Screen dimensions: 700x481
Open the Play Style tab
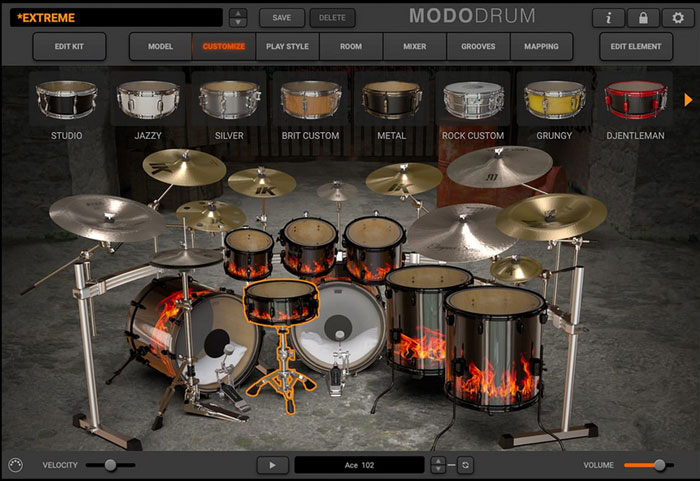point(287,46)
